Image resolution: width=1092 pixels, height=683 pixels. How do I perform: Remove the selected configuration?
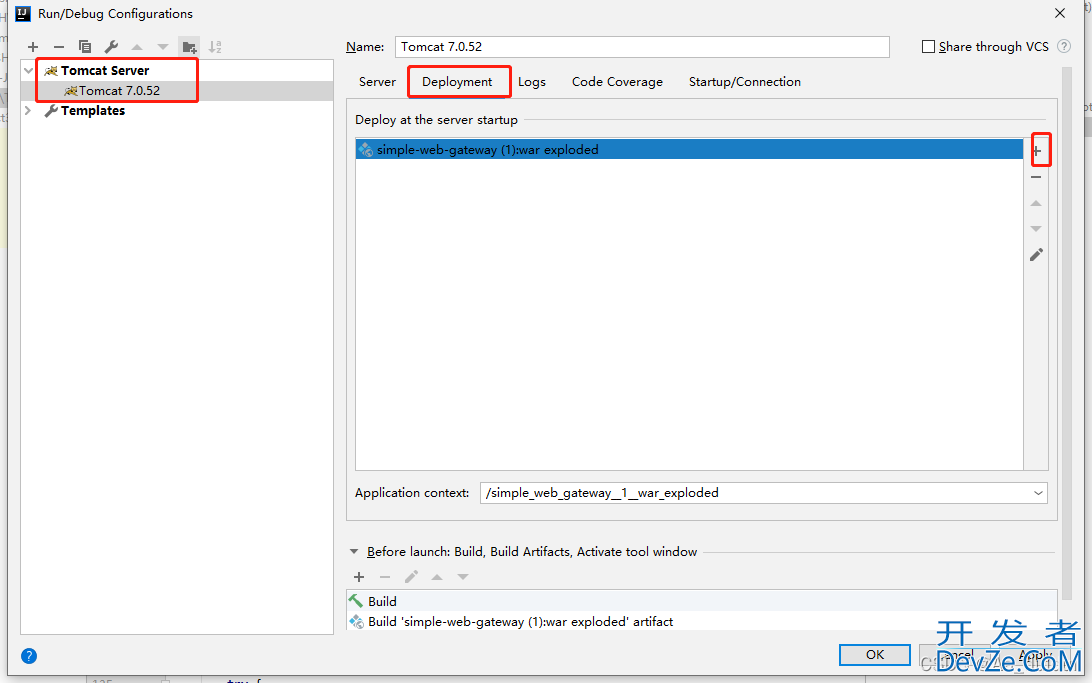(59, 47)
